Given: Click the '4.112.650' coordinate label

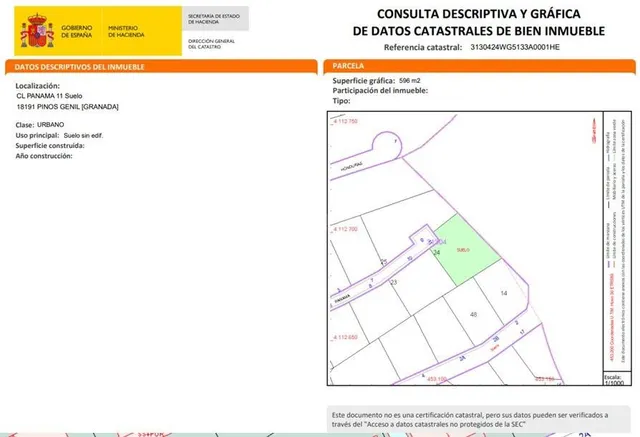Looking at the screenshot, I should click(345, 337).
